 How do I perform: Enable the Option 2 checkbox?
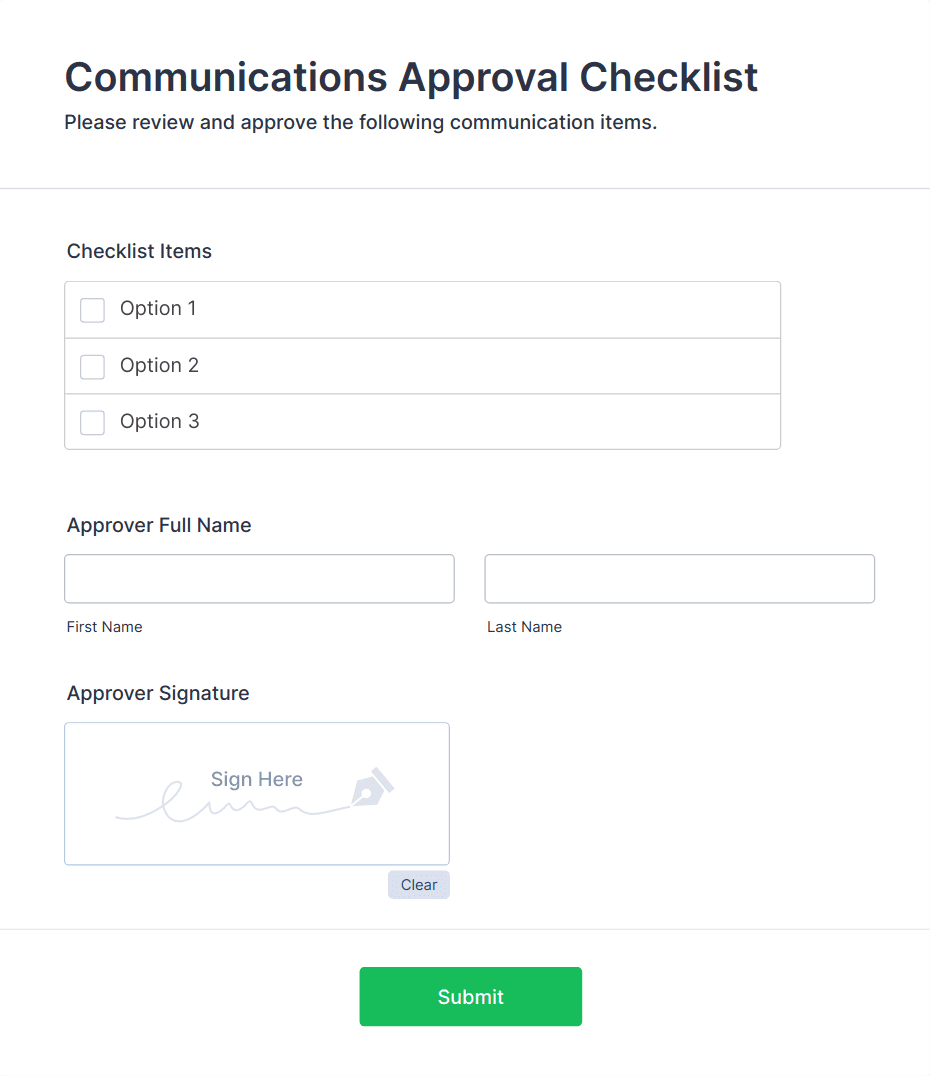click(x=92, y=366)
